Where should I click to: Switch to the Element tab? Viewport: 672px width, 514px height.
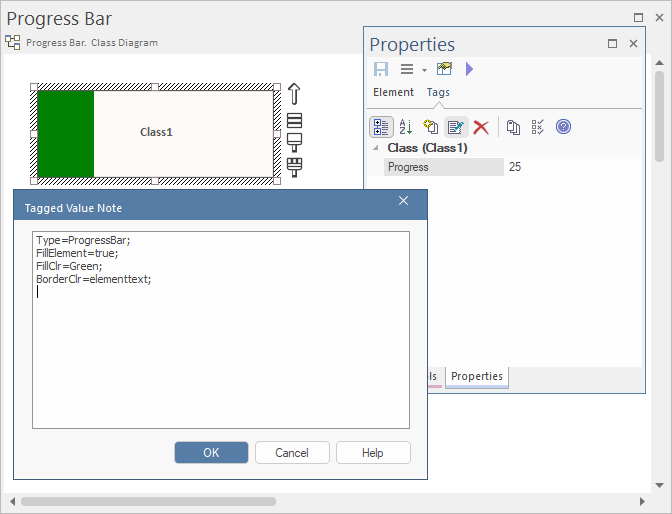tap(393, 92)
